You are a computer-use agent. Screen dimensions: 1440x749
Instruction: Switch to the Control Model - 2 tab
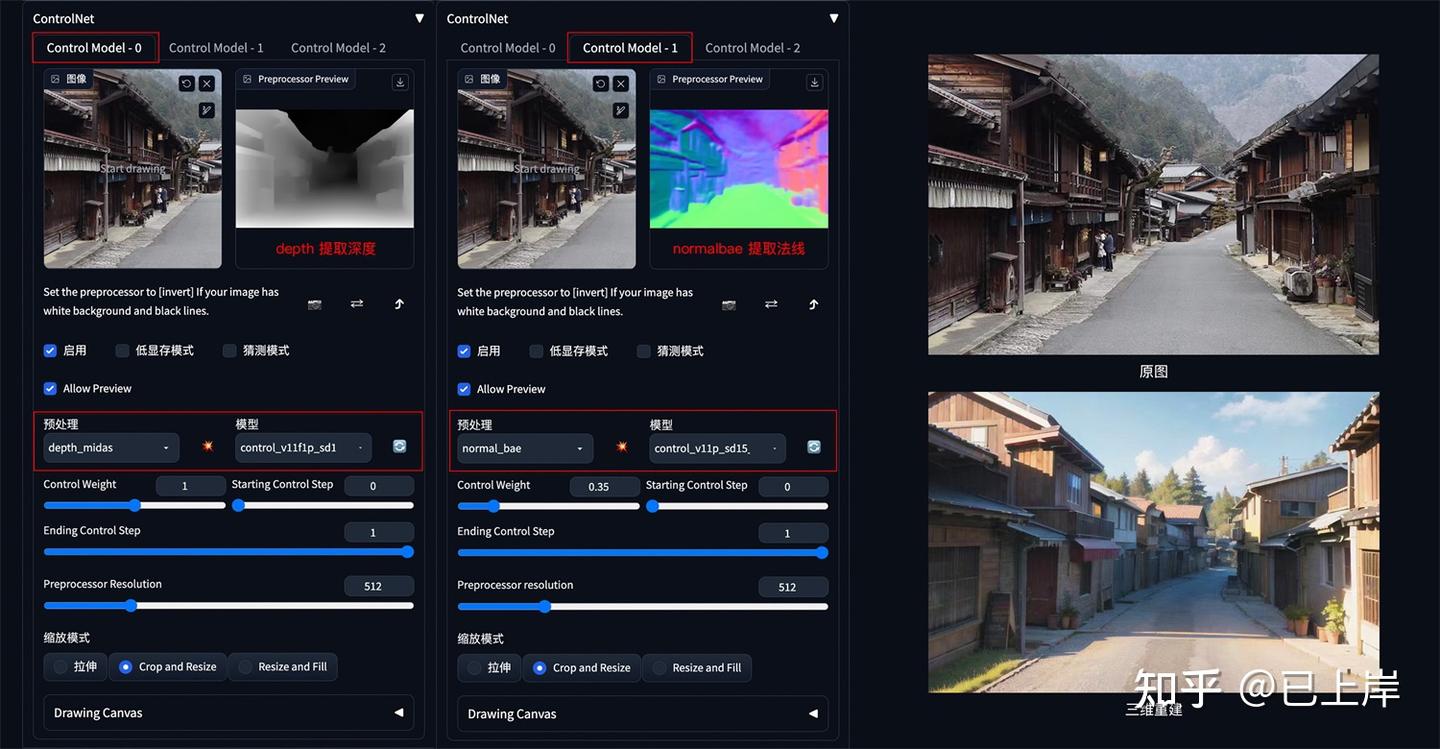click(338, 47)
